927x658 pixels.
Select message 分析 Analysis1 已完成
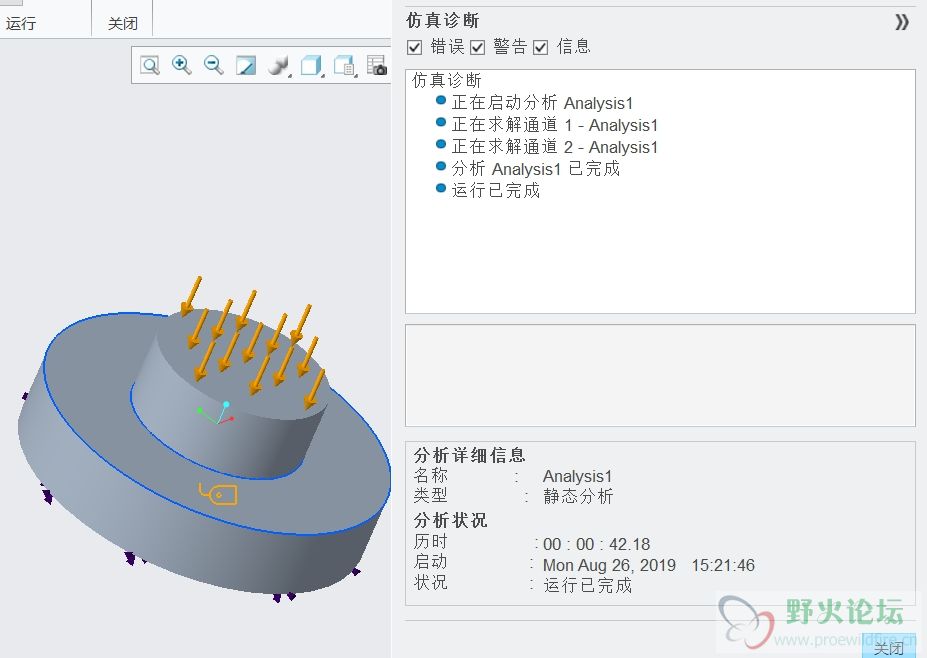tap(536, 168)
